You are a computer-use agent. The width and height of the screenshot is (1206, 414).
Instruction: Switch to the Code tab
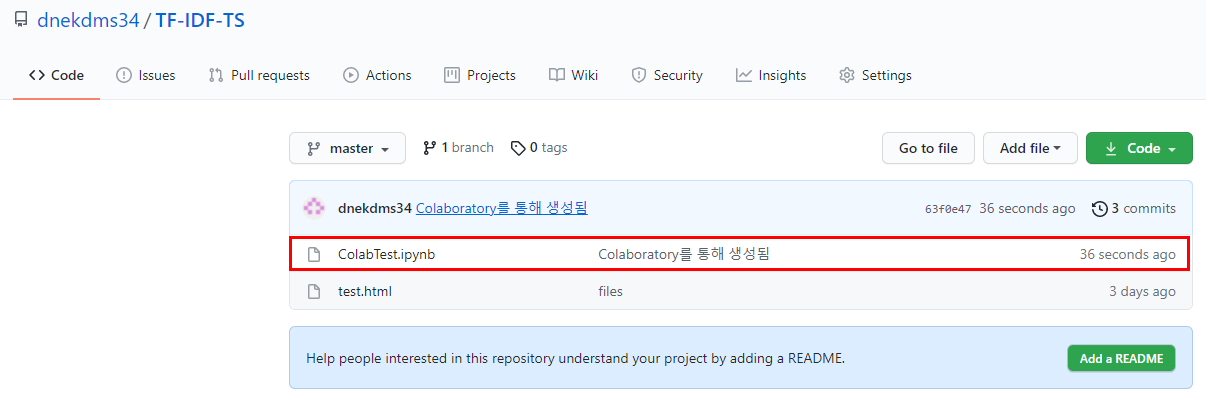click(x=56, y=75)
